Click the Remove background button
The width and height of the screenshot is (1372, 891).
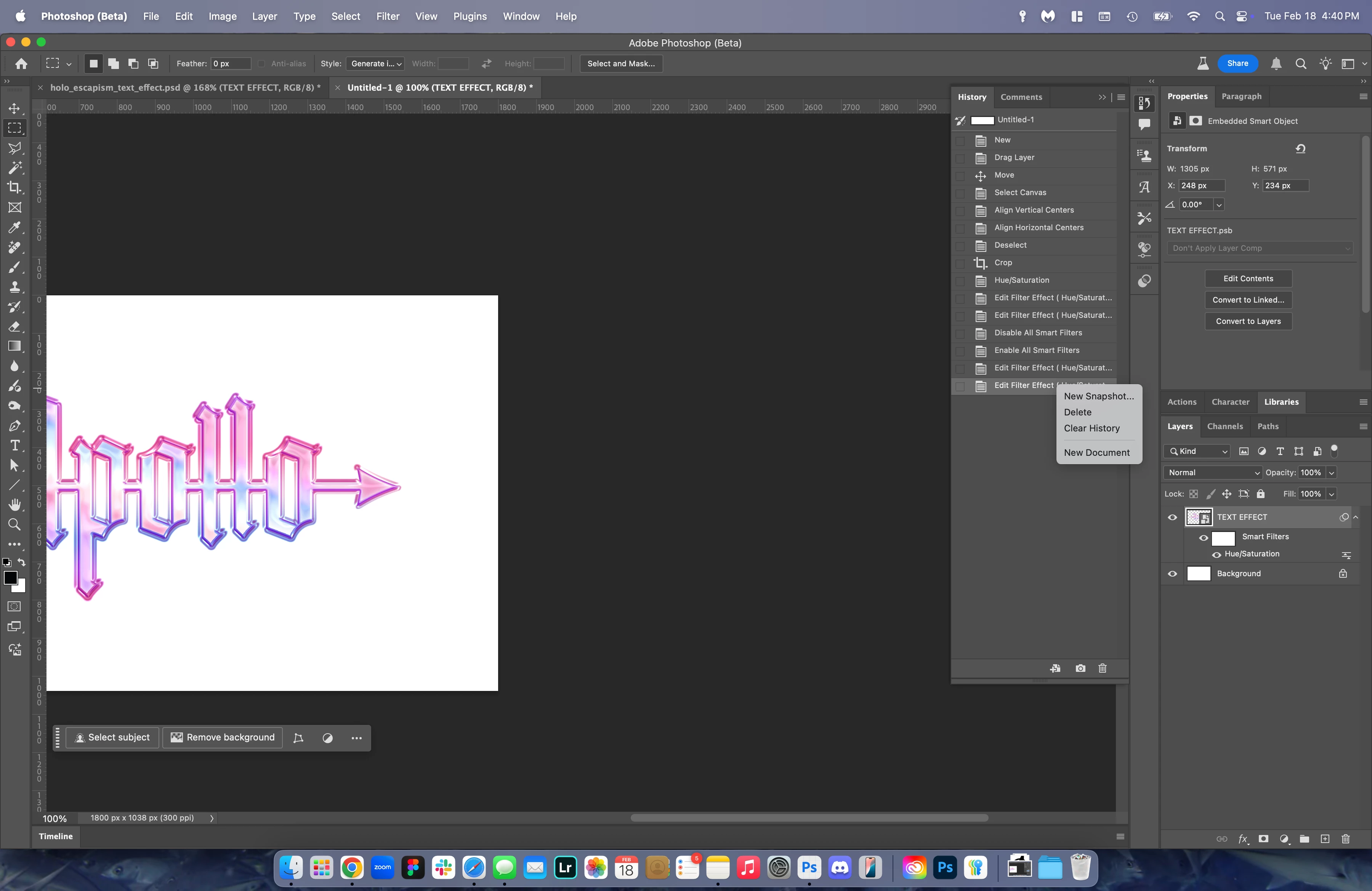coord(223,737)
